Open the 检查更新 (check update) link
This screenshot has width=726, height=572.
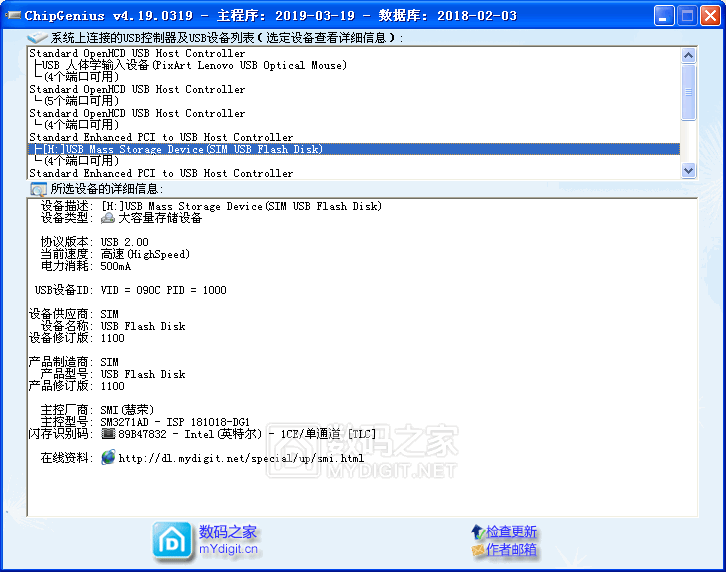(x=511, y=532)
